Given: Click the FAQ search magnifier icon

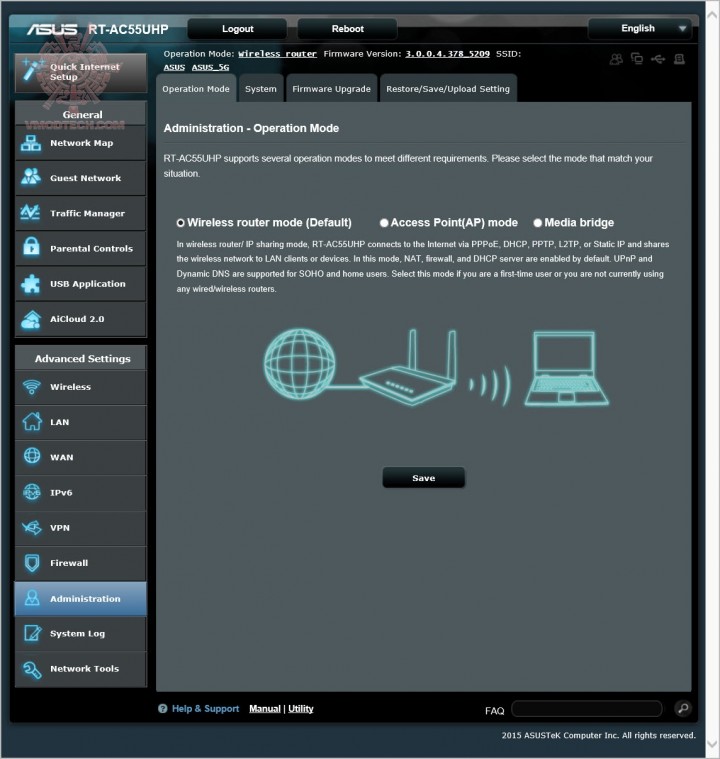Looking at the screenshot, I should (683, 709).
